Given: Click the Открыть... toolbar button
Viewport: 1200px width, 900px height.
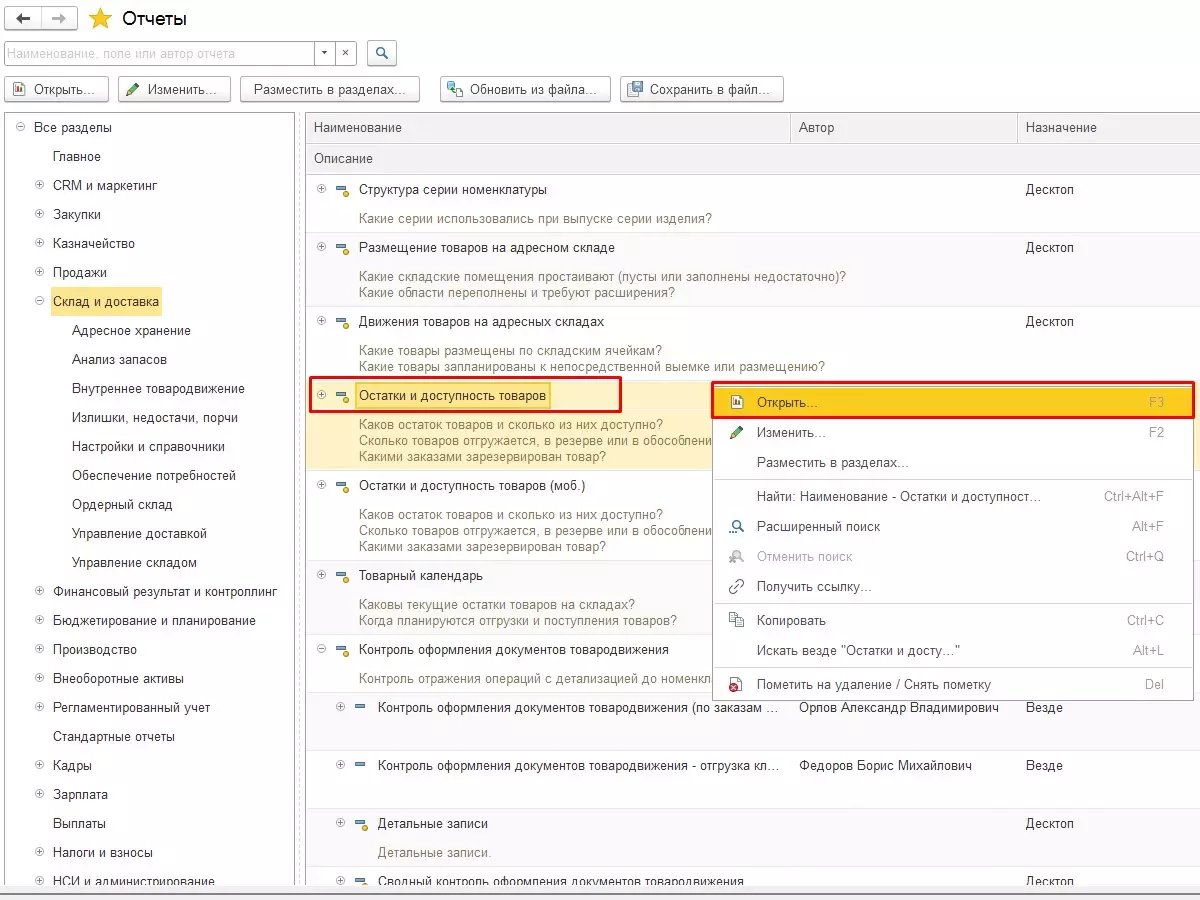Looking at the screenshot, I should (56, 89).
